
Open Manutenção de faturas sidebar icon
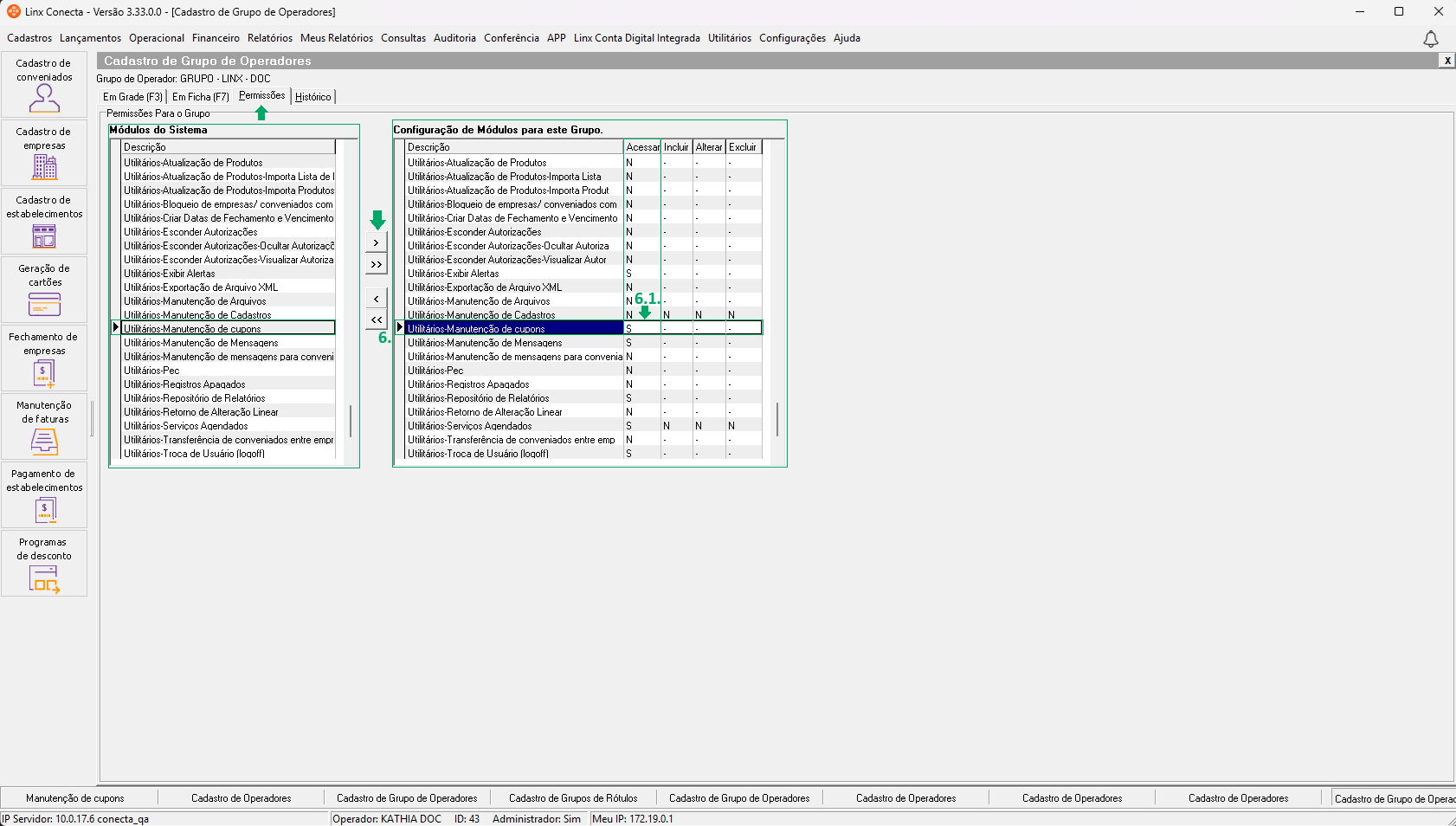click(x=44, y=427)
